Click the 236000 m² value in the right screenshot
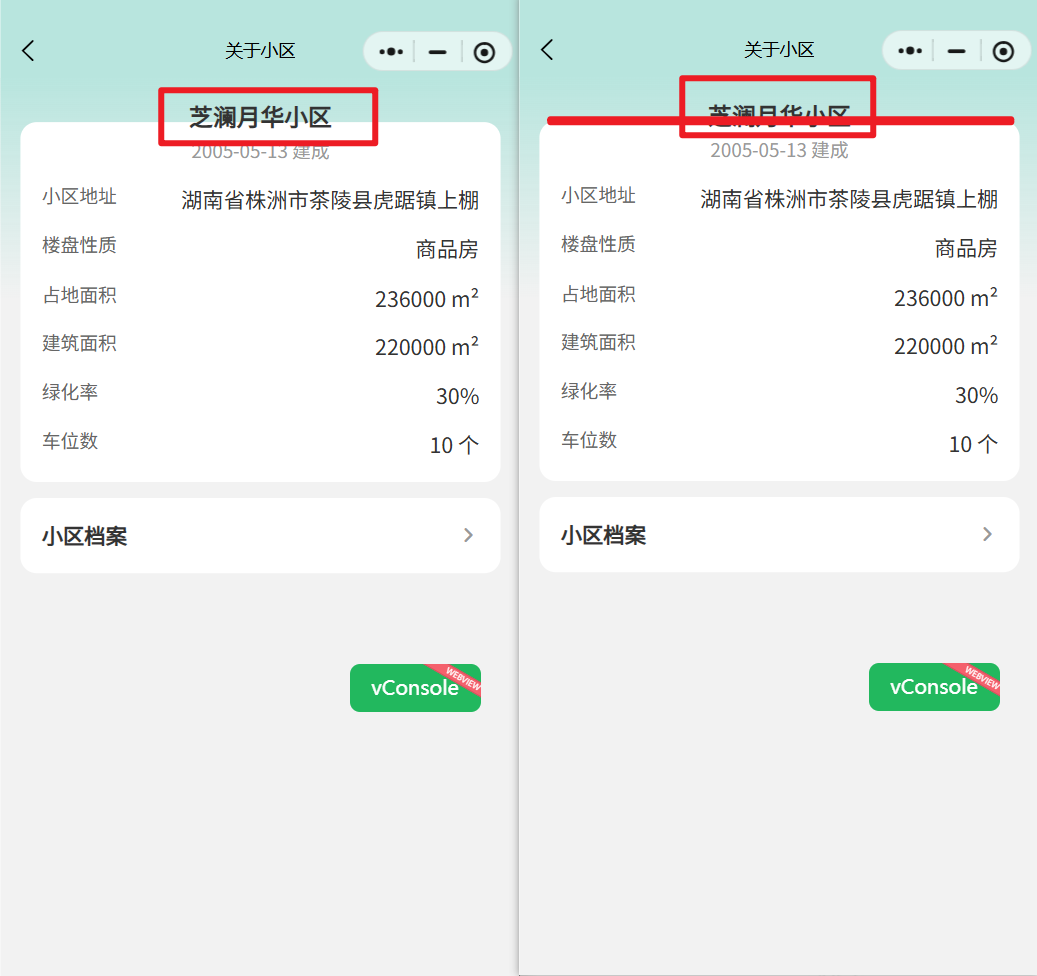This screenshot has width=1037, height=976. pos(945,298)
